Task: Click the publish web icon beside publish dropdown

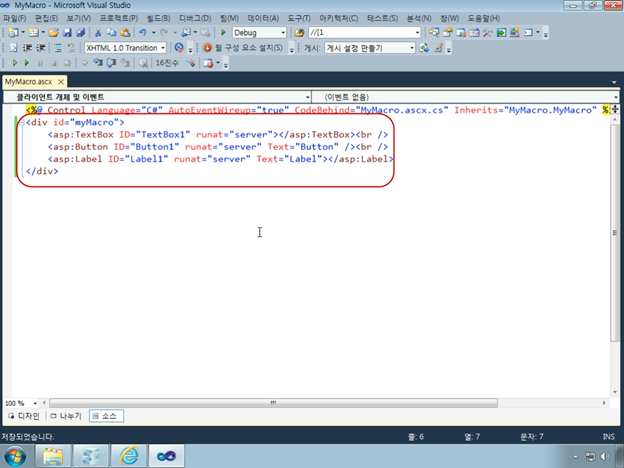Action: pos(424,48)
